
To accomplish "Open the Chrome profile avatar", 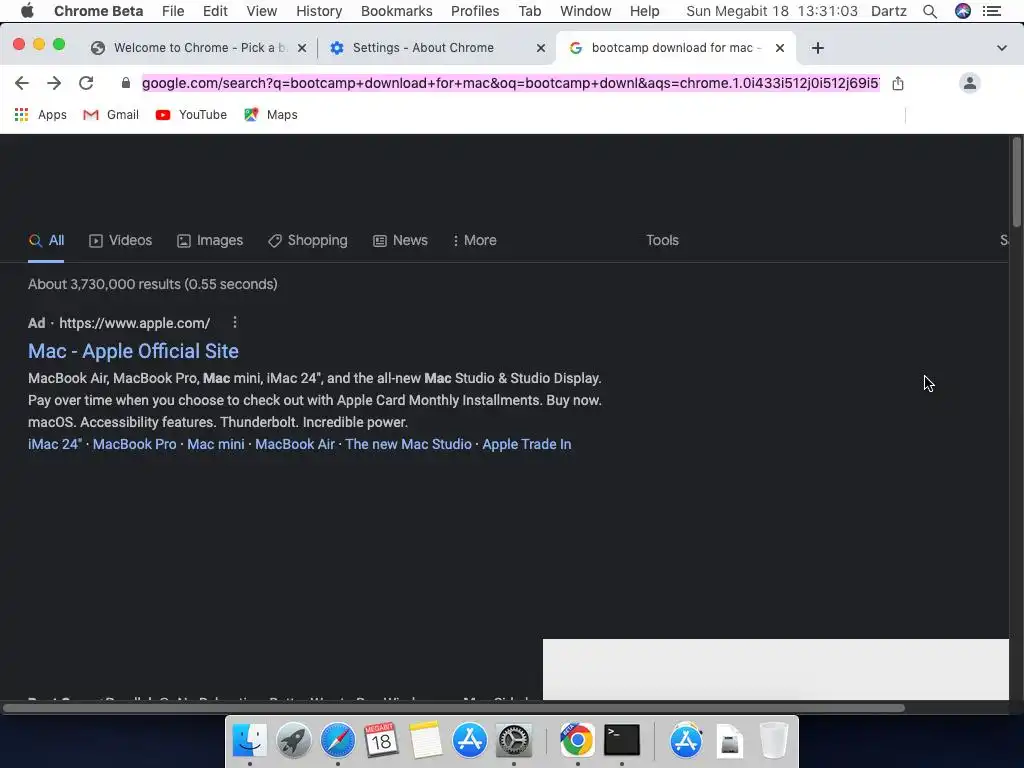I will (970, 83).
